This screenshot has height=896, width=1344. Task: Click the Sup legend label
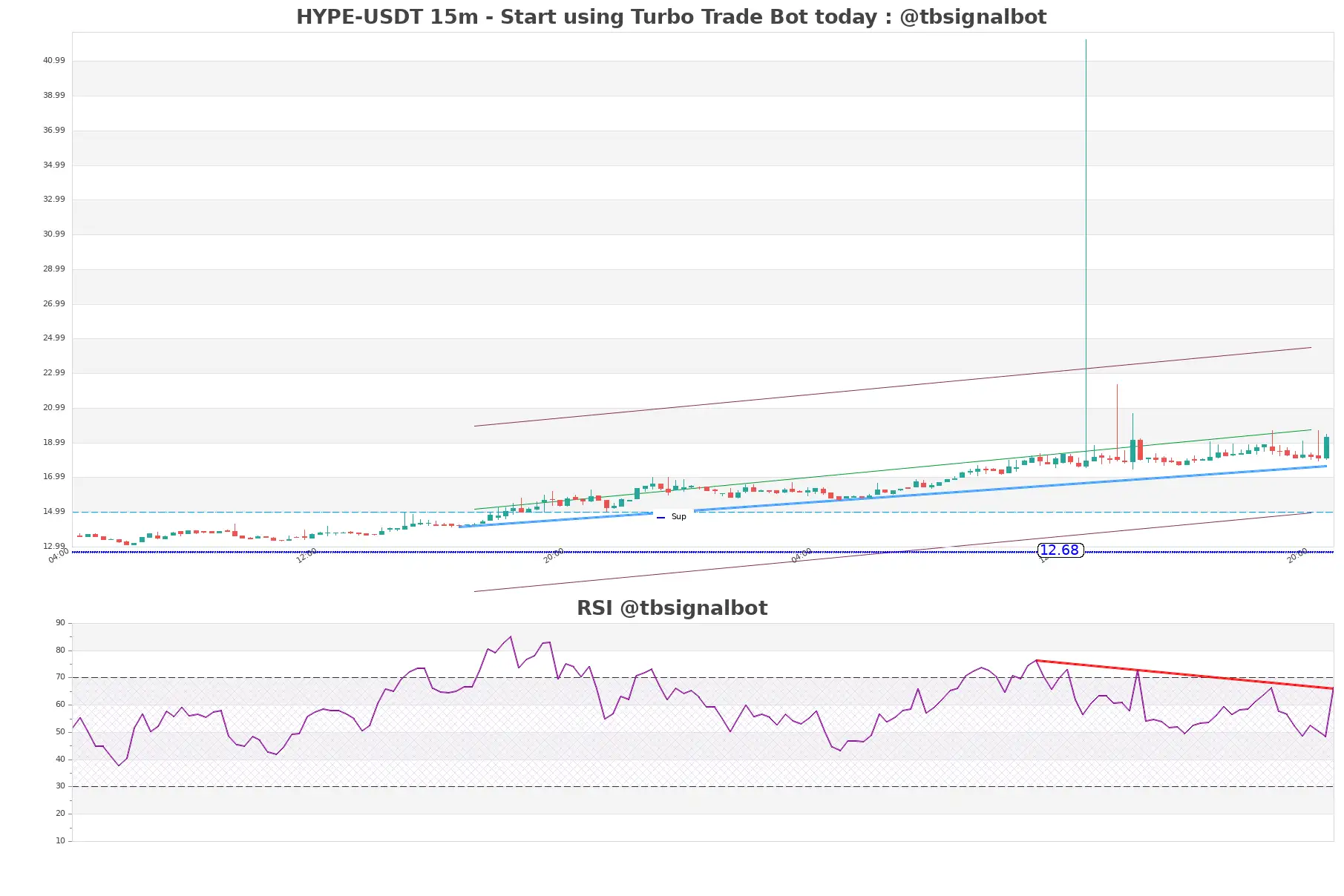pos(678,517)
